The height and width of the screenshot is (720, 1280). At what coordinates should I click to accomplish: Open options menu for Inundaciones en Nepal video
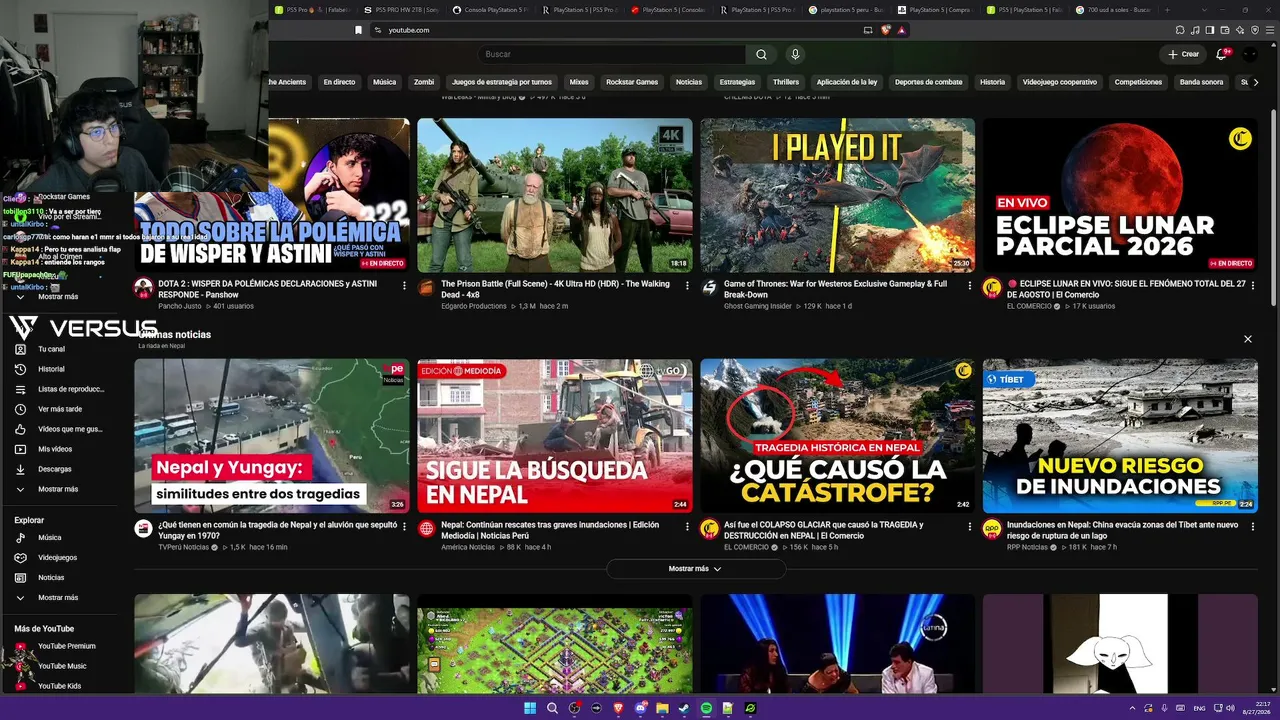tap(1253, 525)
